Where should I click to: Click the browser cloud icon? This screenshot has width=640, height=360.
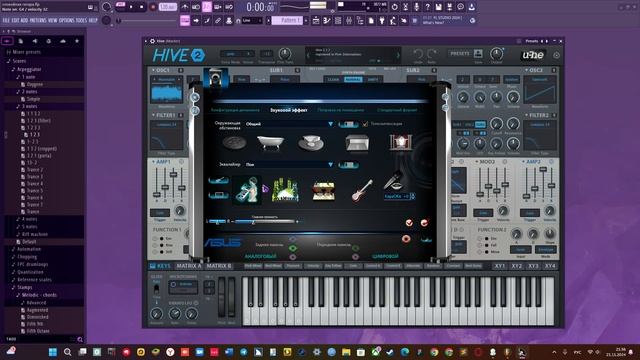pos(62,41)
